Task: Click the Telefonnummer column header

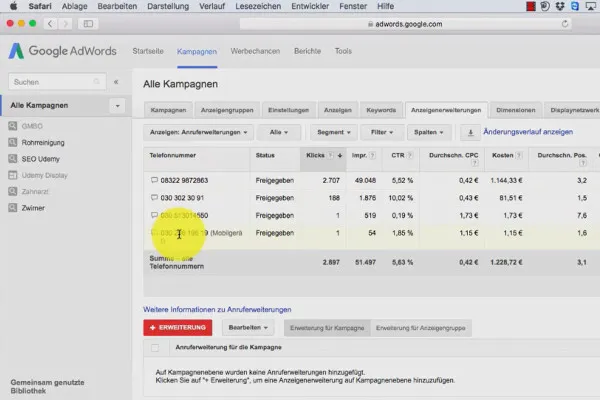Action: pyautogui.click(x=173, y=155)
